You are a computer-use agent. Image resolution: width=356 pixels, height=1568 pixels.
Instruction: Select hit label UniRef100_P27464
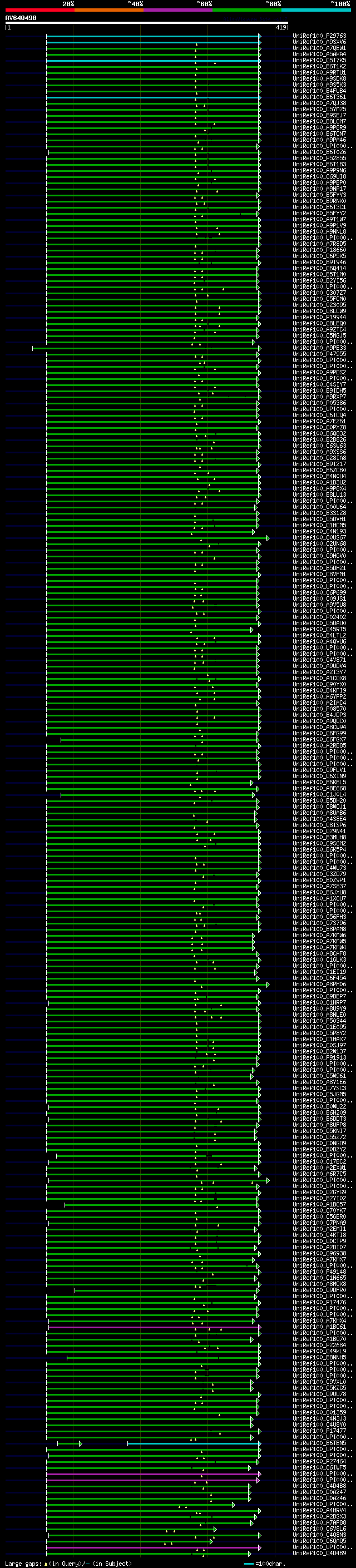tap(319, 1461)
